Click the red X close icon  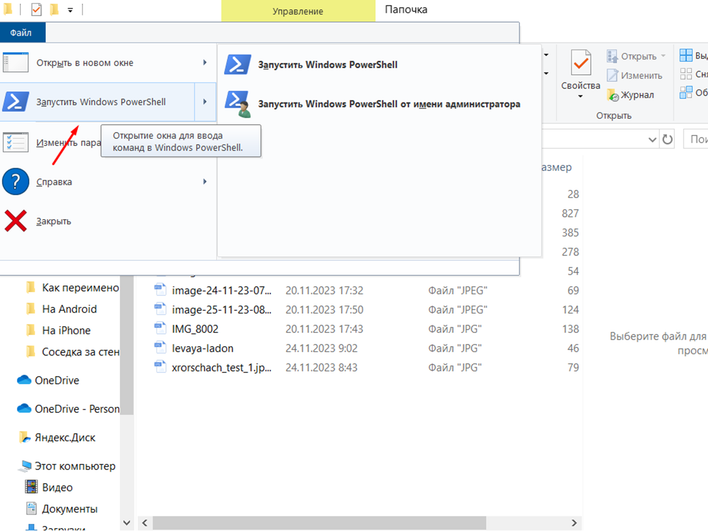(16, 221)
